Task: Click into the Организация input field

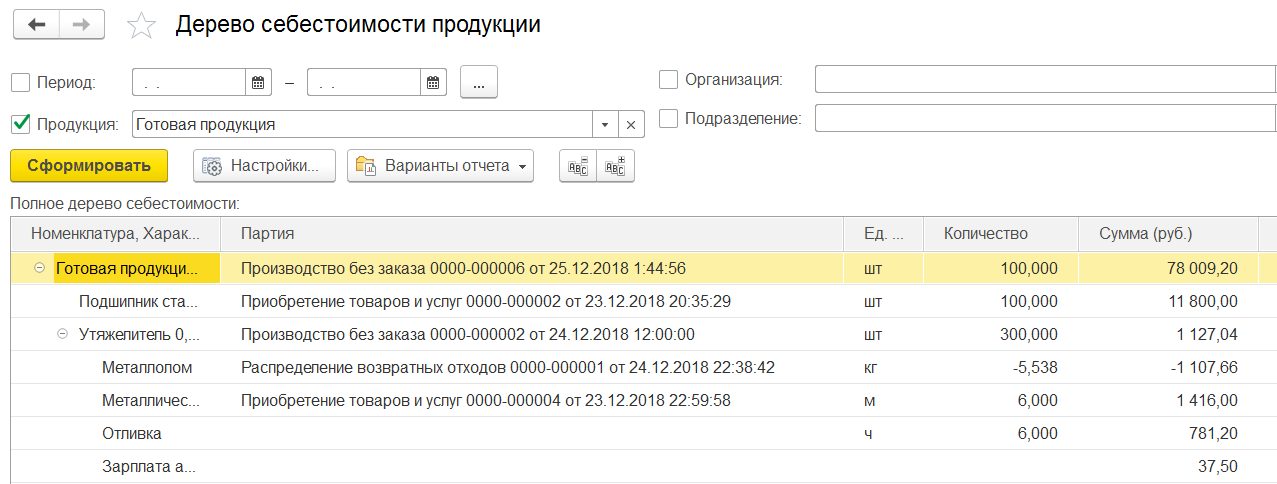Action: coord(1046,79)
